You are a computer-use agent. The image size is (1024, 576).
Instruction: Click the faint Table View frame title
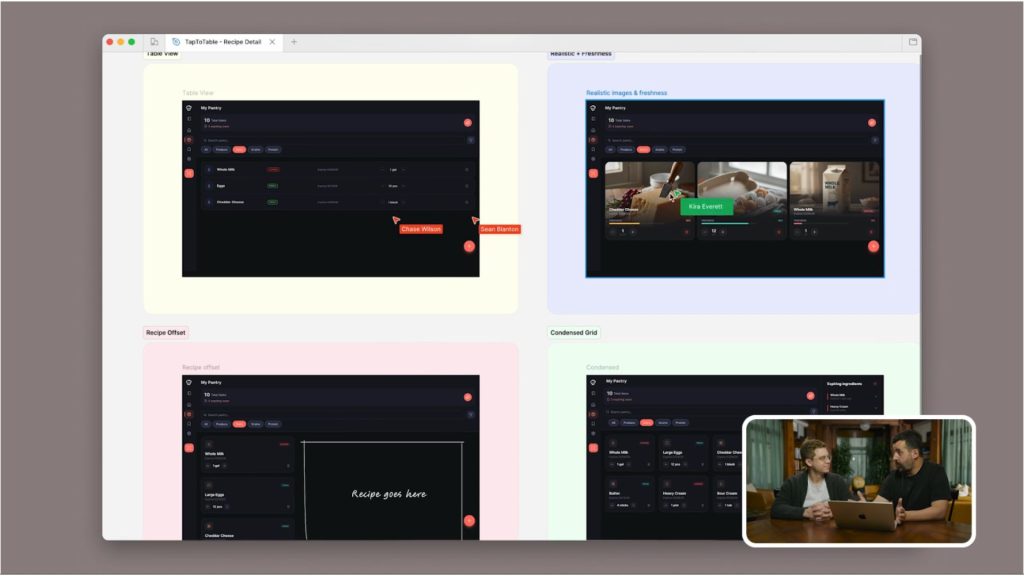[x=198, y=93]
